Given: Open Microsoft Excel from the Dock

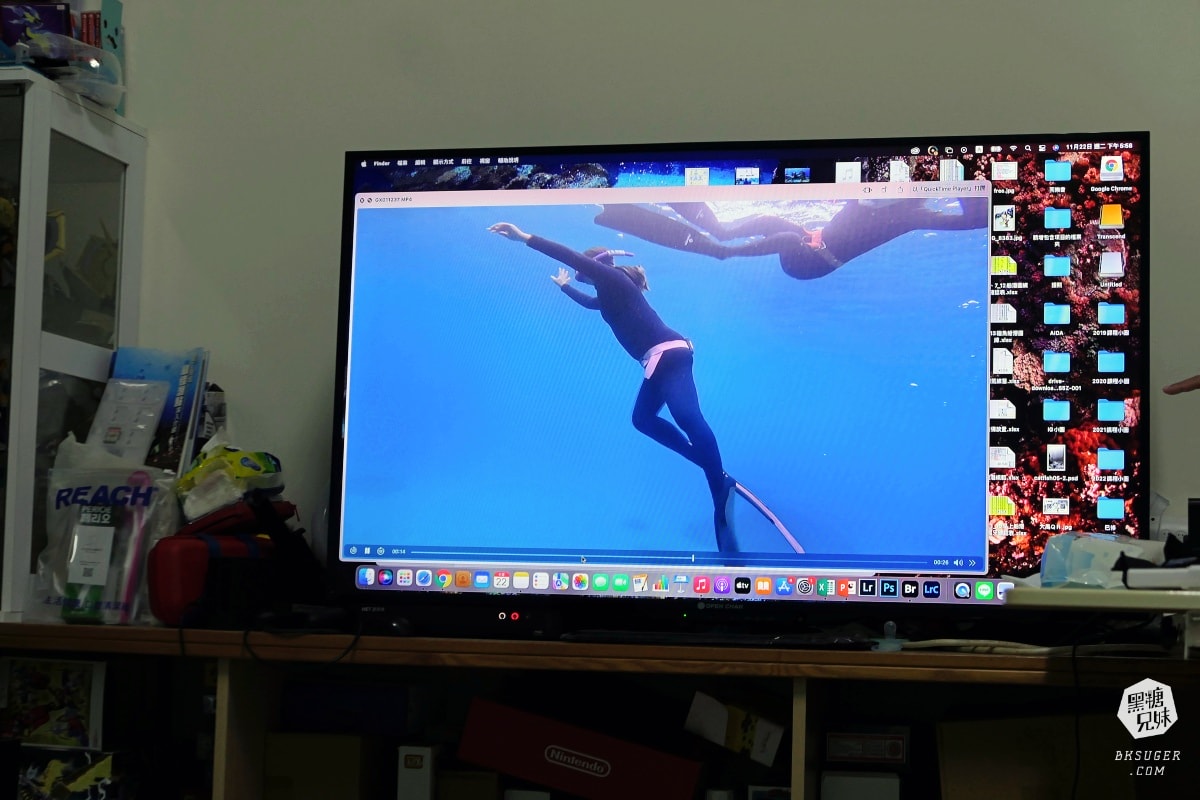Looking at the screenshot, I should click(825, 587).
